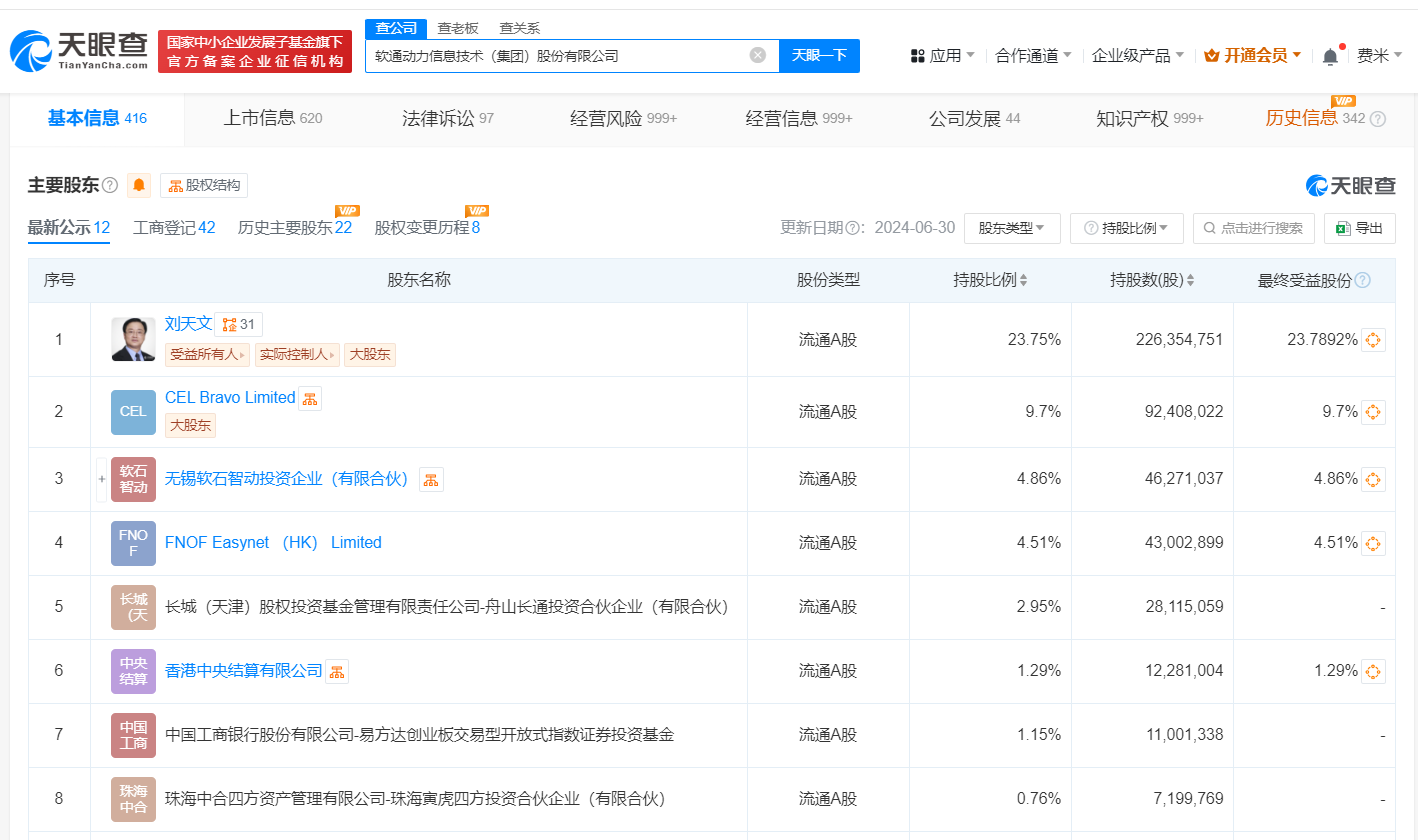Open 无锡软石智动's equity structure icon
The image size is (1418, 840).
pyautogui.click(x=431, y=479)
